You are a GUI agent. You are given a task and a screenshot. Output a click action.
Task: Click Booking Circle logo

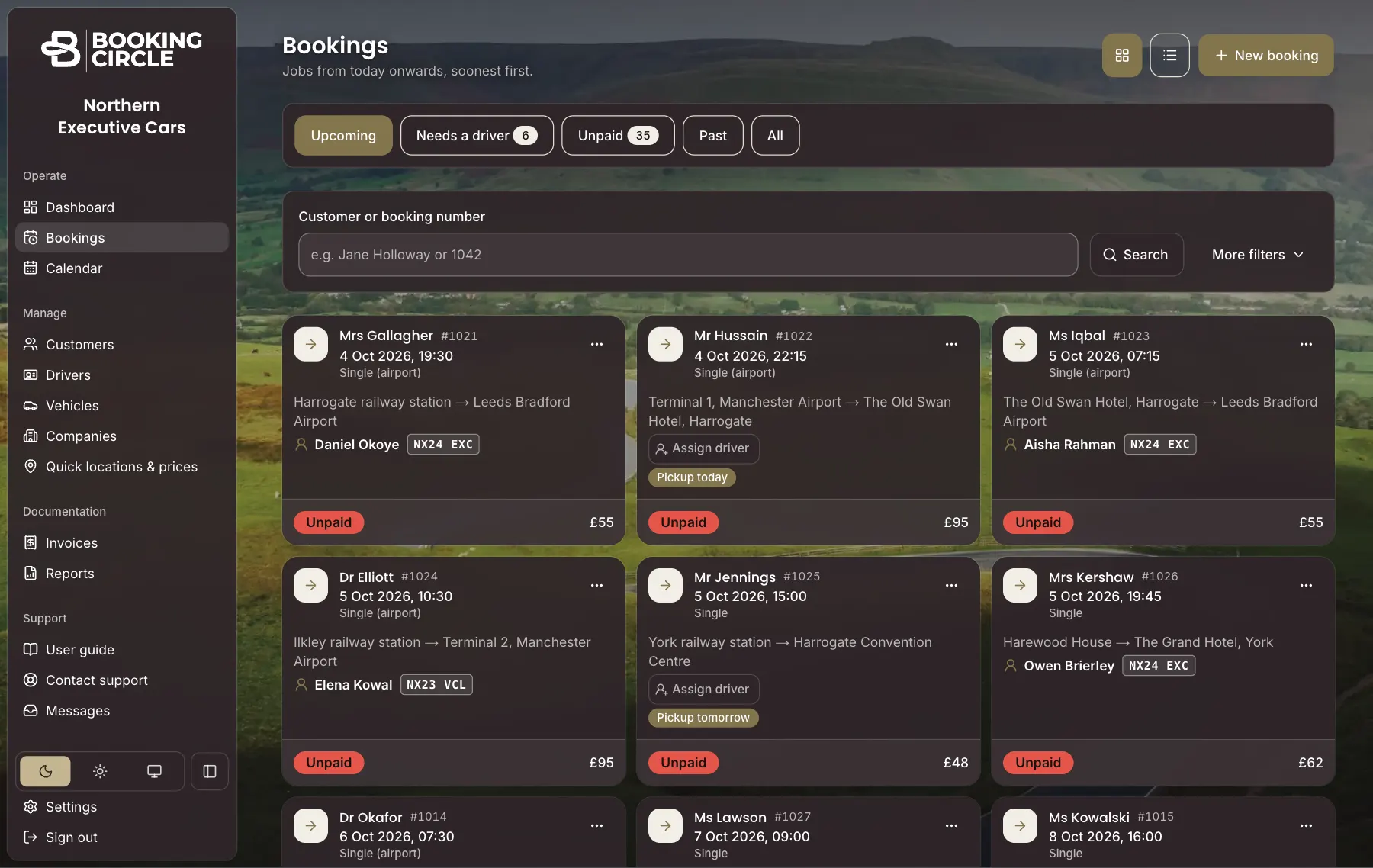pos(122,50)
